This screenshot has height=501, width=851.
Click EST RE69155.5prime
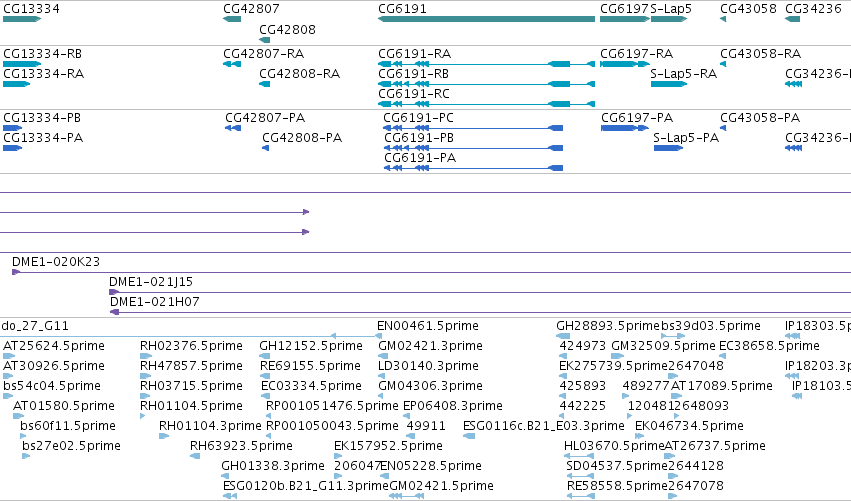coord(310,366)
